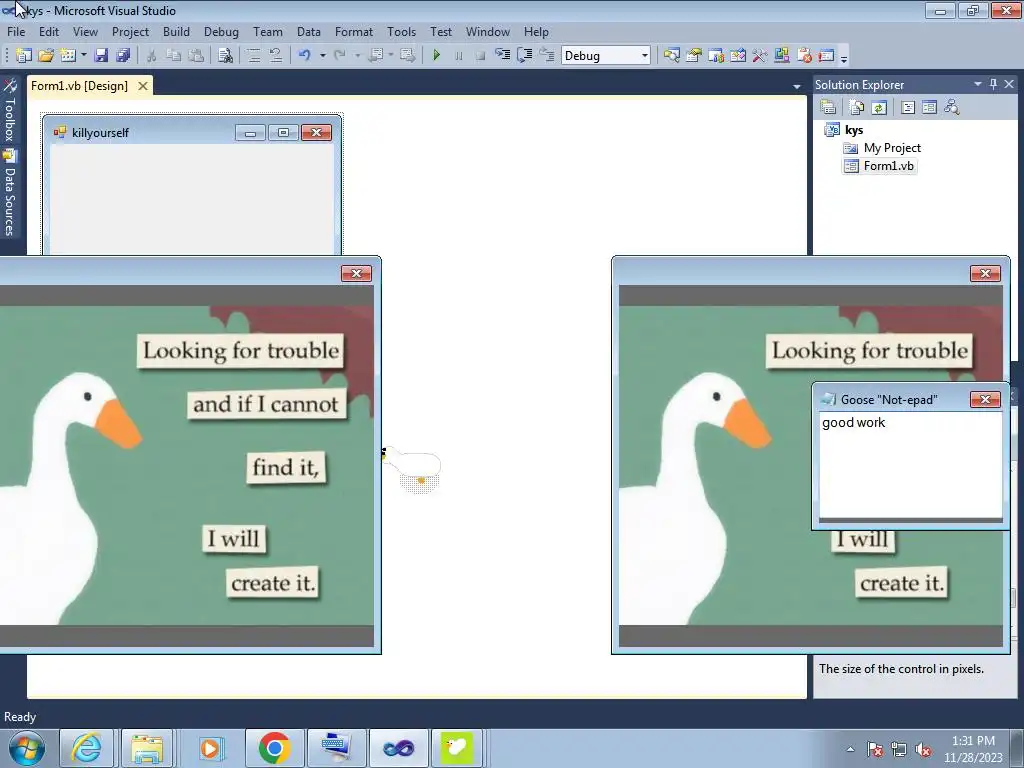This screenshot has height=768, width=1024.
Task: Open the Toolbox via wrench and hammer icon
Action: pos(760,56)
